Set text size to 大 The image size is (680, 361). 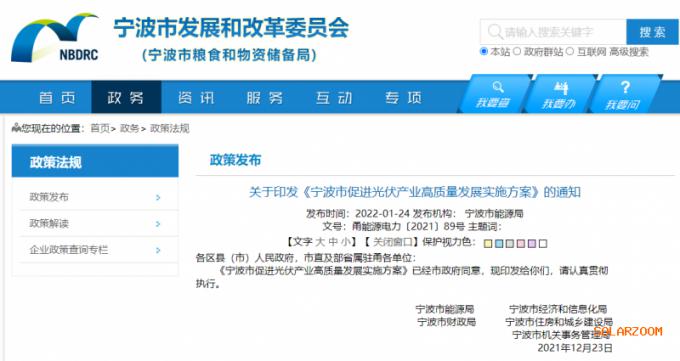pos(320,242)
